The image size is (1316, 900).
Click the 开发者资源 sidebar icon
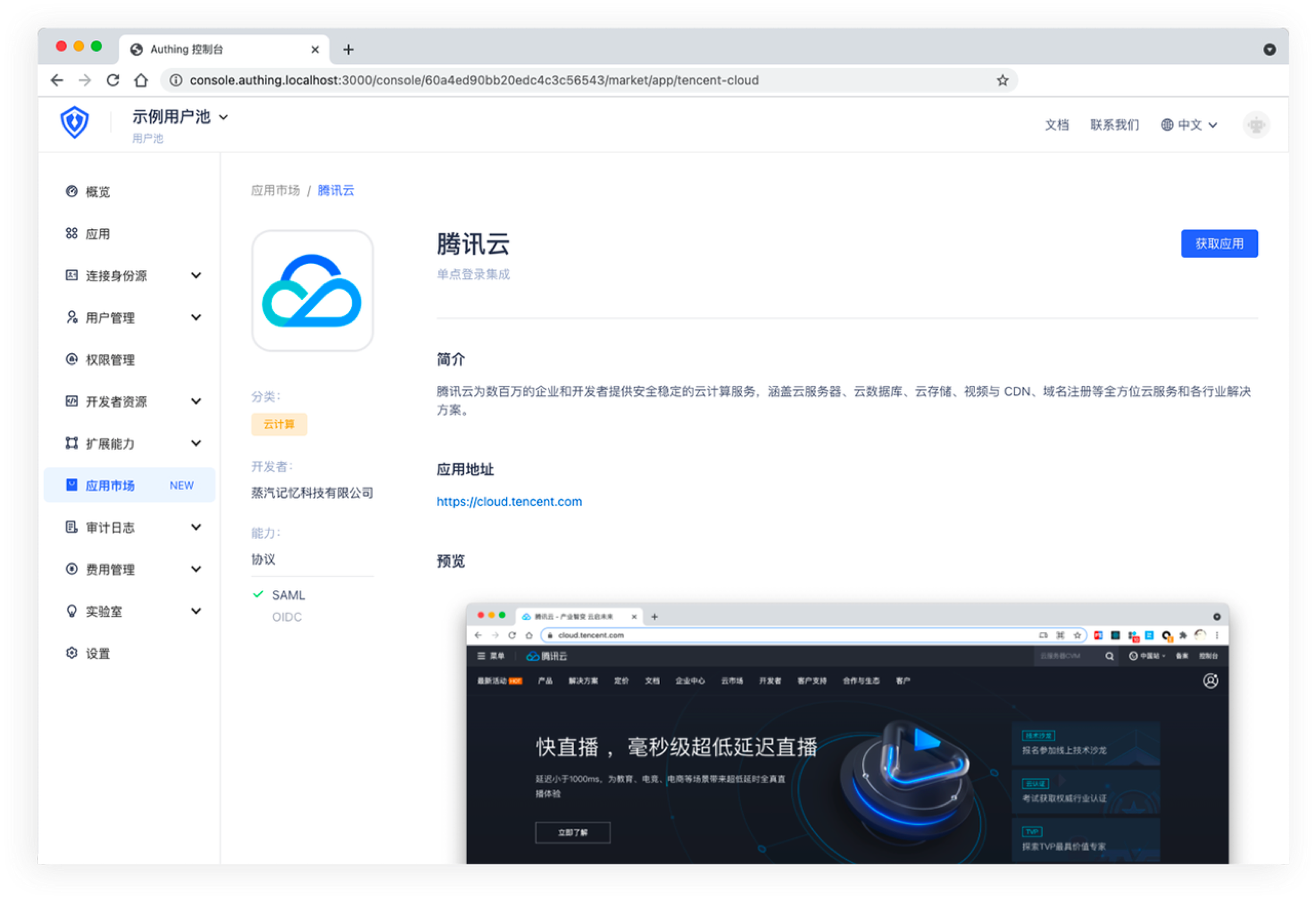click(x=71, y=401)
